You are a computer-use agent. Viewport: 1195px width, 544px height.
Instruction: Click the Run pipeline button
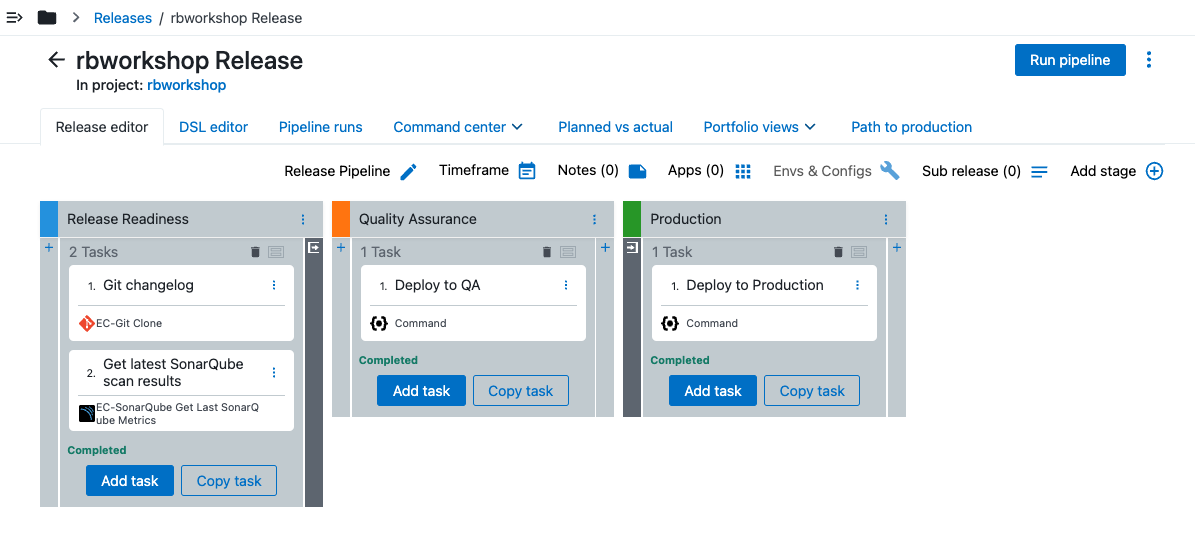click(1070, 60)
